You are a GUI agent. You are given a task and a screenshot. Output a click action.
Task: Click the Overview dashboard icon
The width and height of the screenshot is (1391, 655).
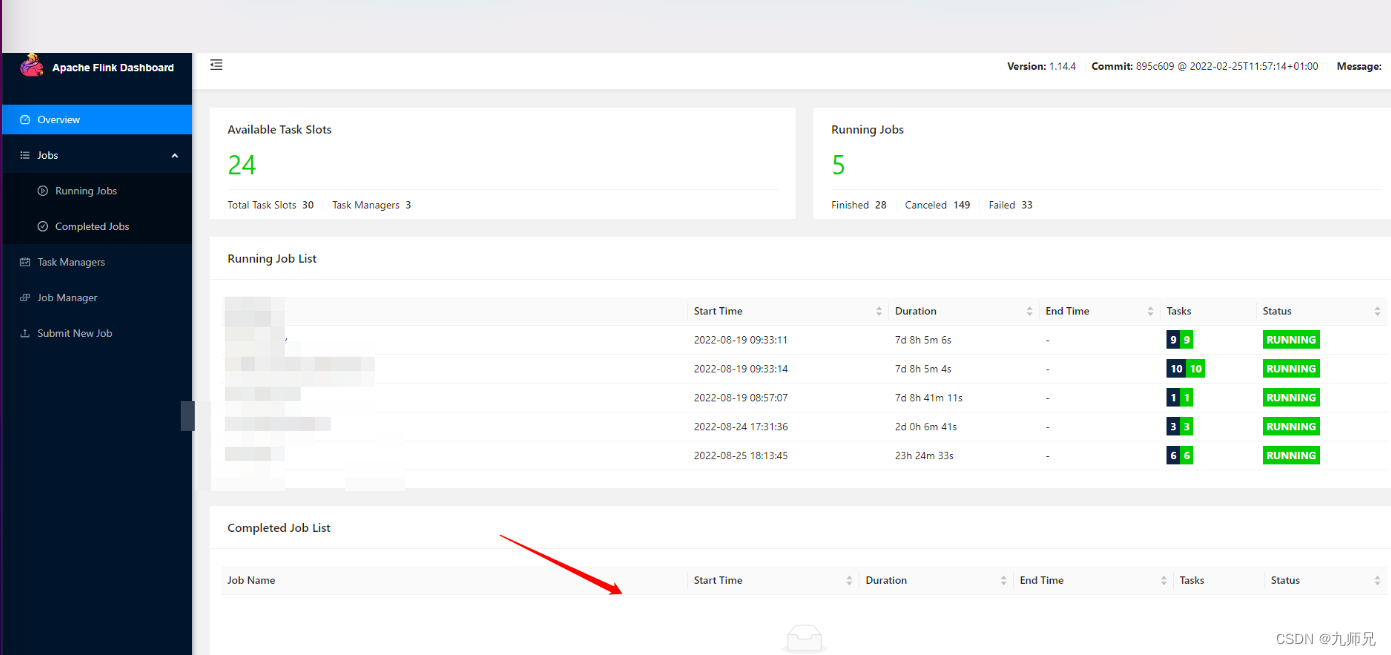(26, 120)
